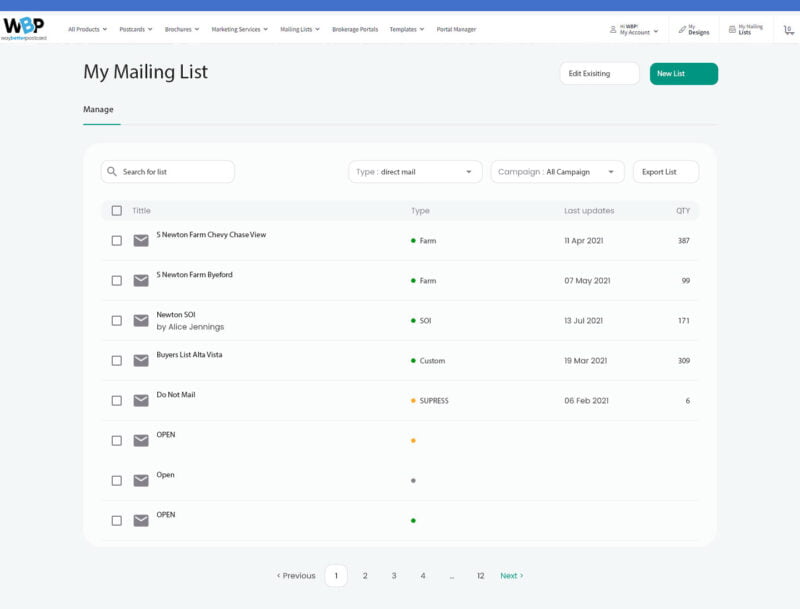Expand the Templates menu
This screenshot has width=800, height=609.
pyautogui.click(x=407, y=29)
